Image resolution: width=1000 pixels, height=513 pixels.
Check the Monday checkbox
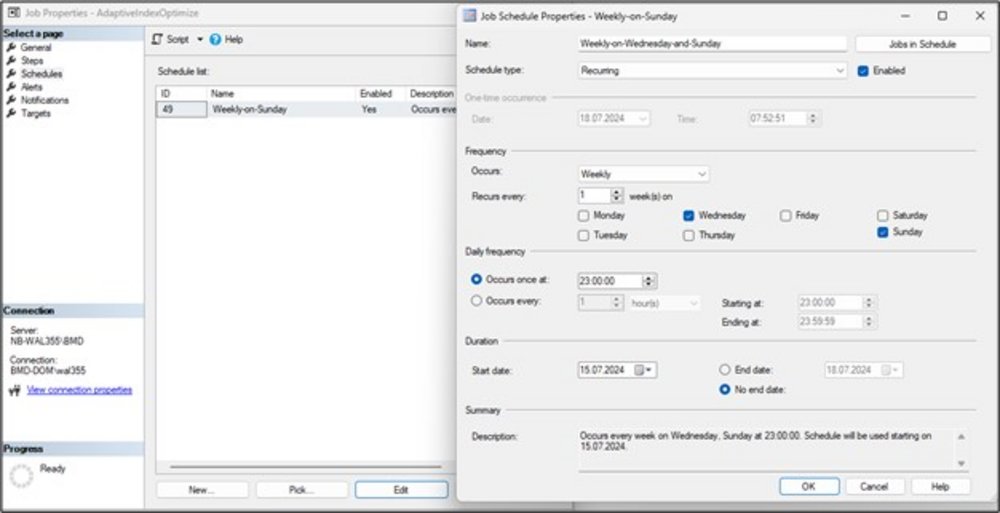(584, 216)
